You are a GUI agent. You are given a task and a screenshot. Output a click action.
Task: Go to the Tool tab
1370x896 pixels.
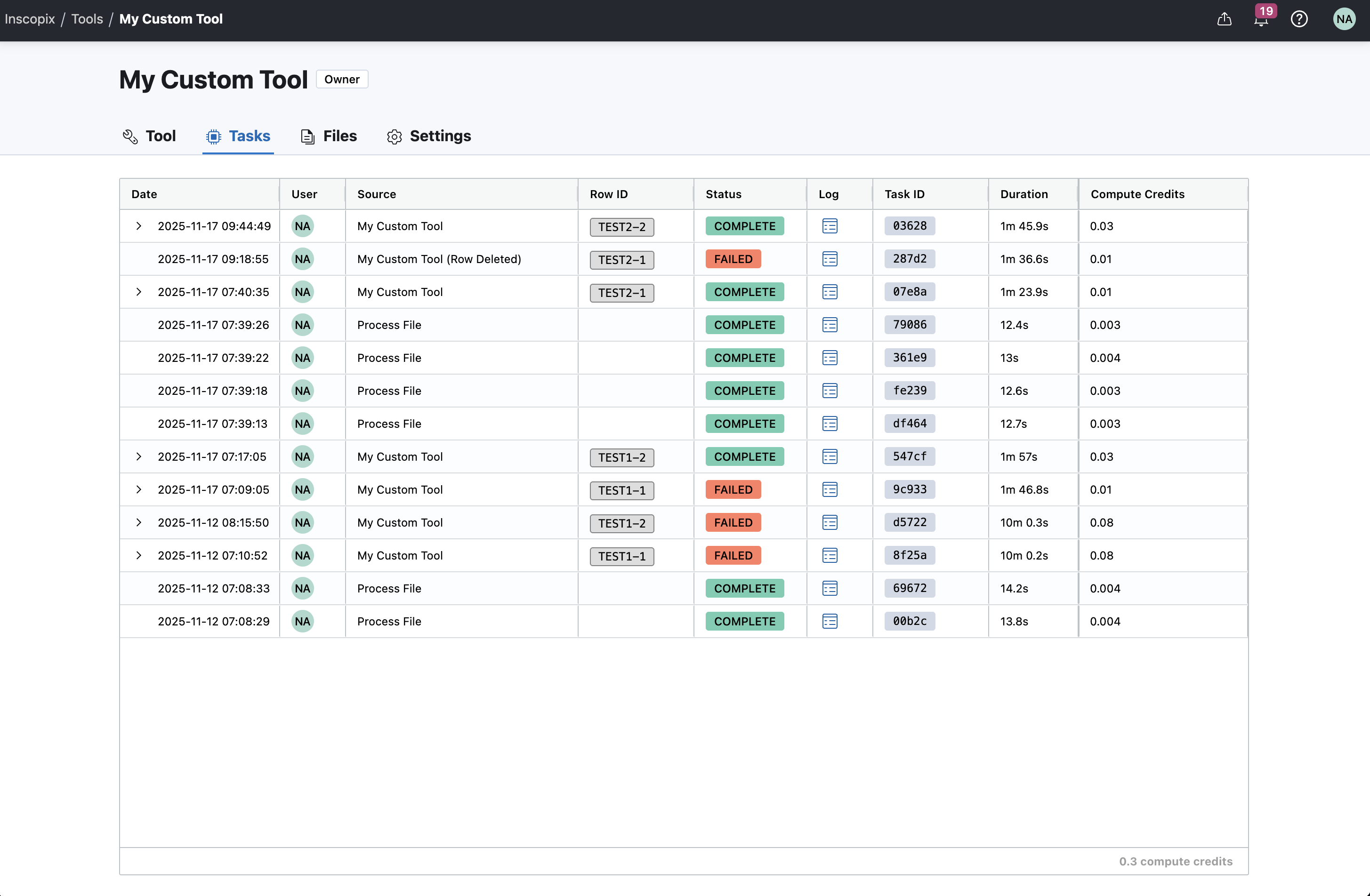[149, 136]
